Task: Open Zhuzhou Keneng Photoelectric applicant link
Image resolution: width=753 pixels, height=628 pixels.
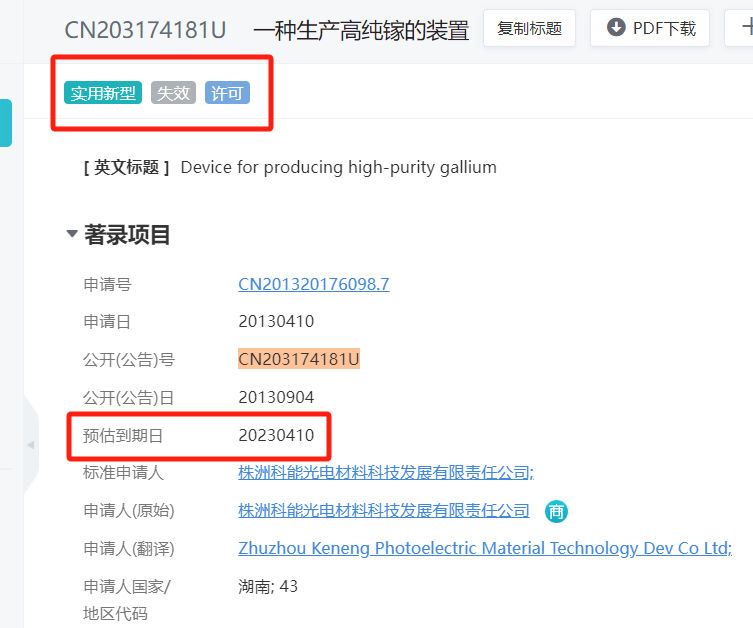Action: (485, 548)
